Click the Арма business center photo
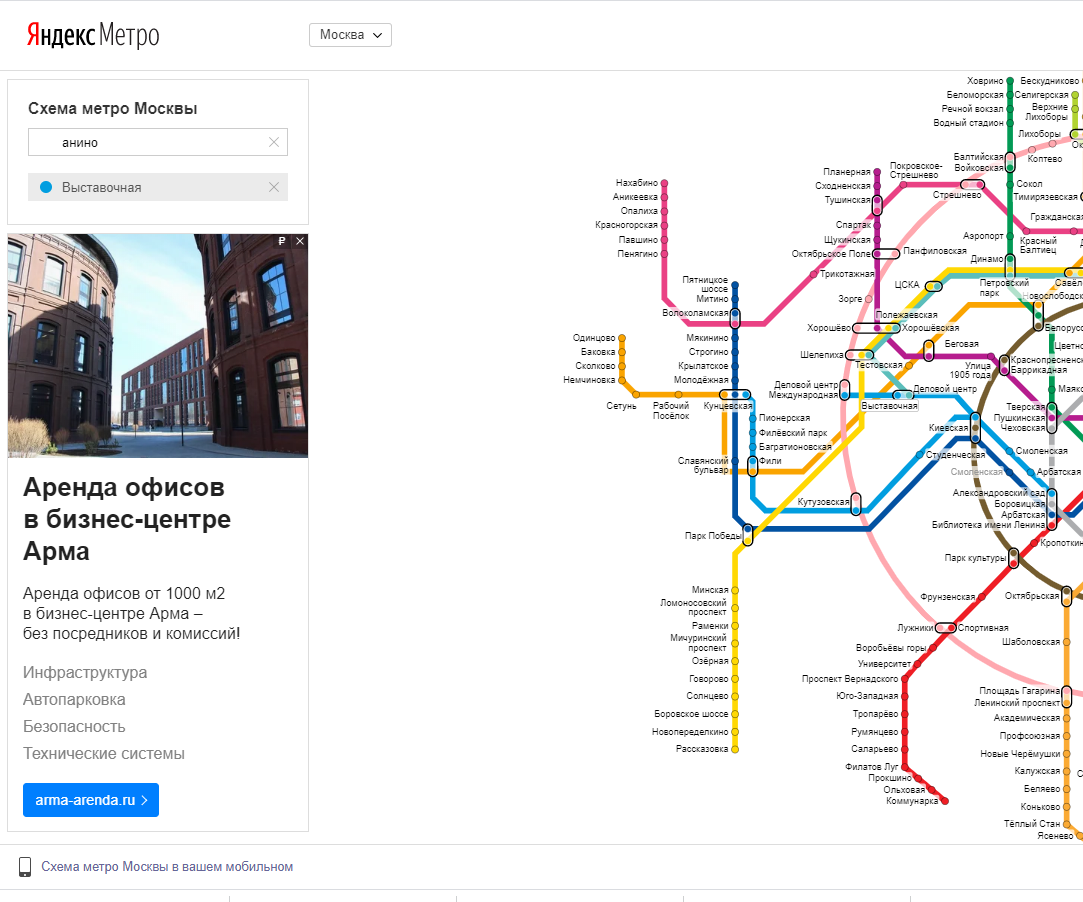Screen dimensions: 1083x902 click(158, 345)
